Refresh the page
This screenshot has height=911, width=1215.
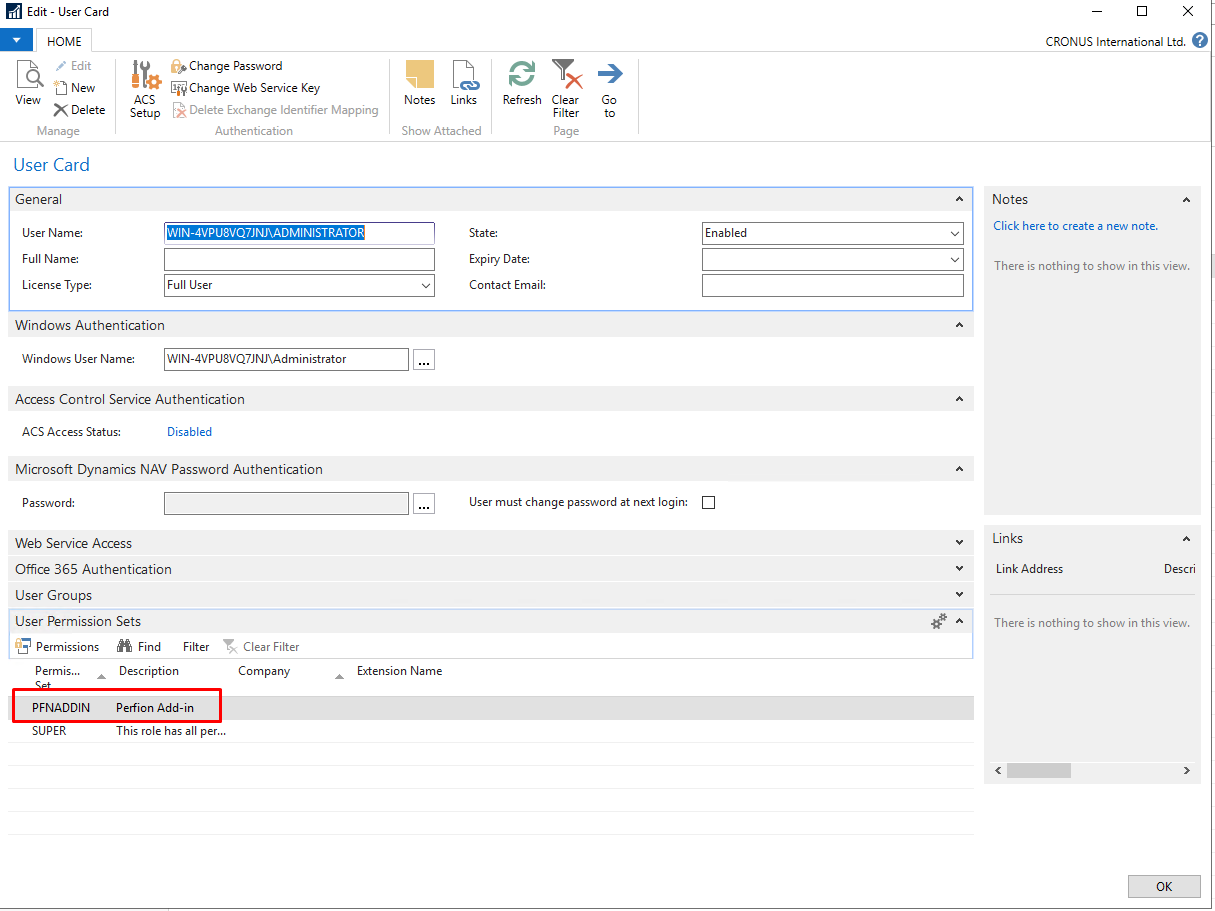click(x=522, y=84)
